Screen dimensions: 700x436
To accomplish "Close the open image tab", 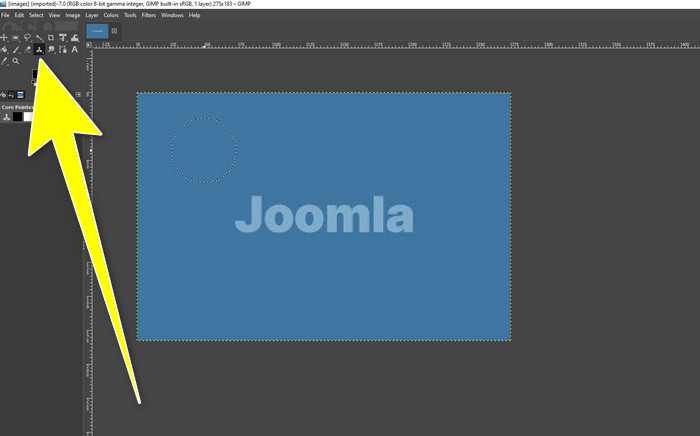I will point(114,31).
